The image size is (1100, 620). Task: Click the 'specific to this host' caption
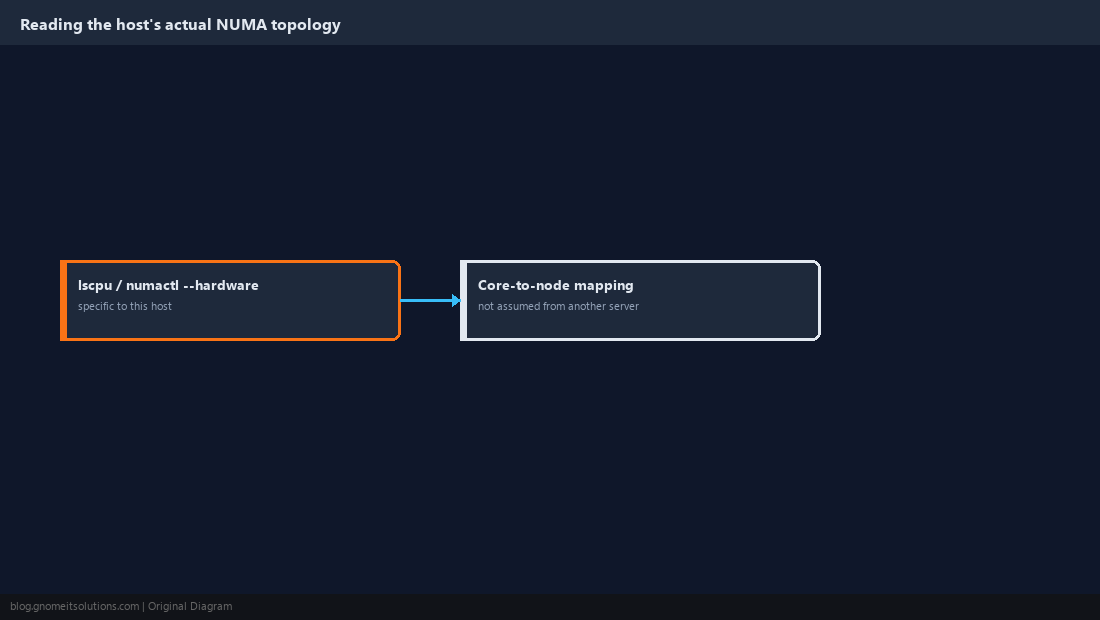[125, 306]
